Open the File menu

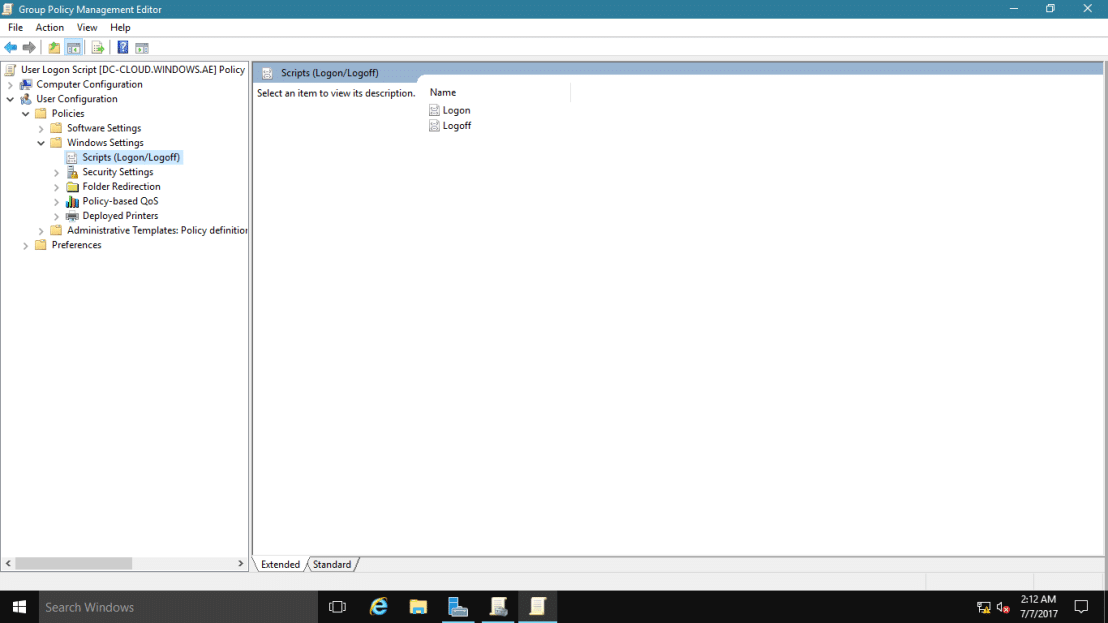coord(16,28)
